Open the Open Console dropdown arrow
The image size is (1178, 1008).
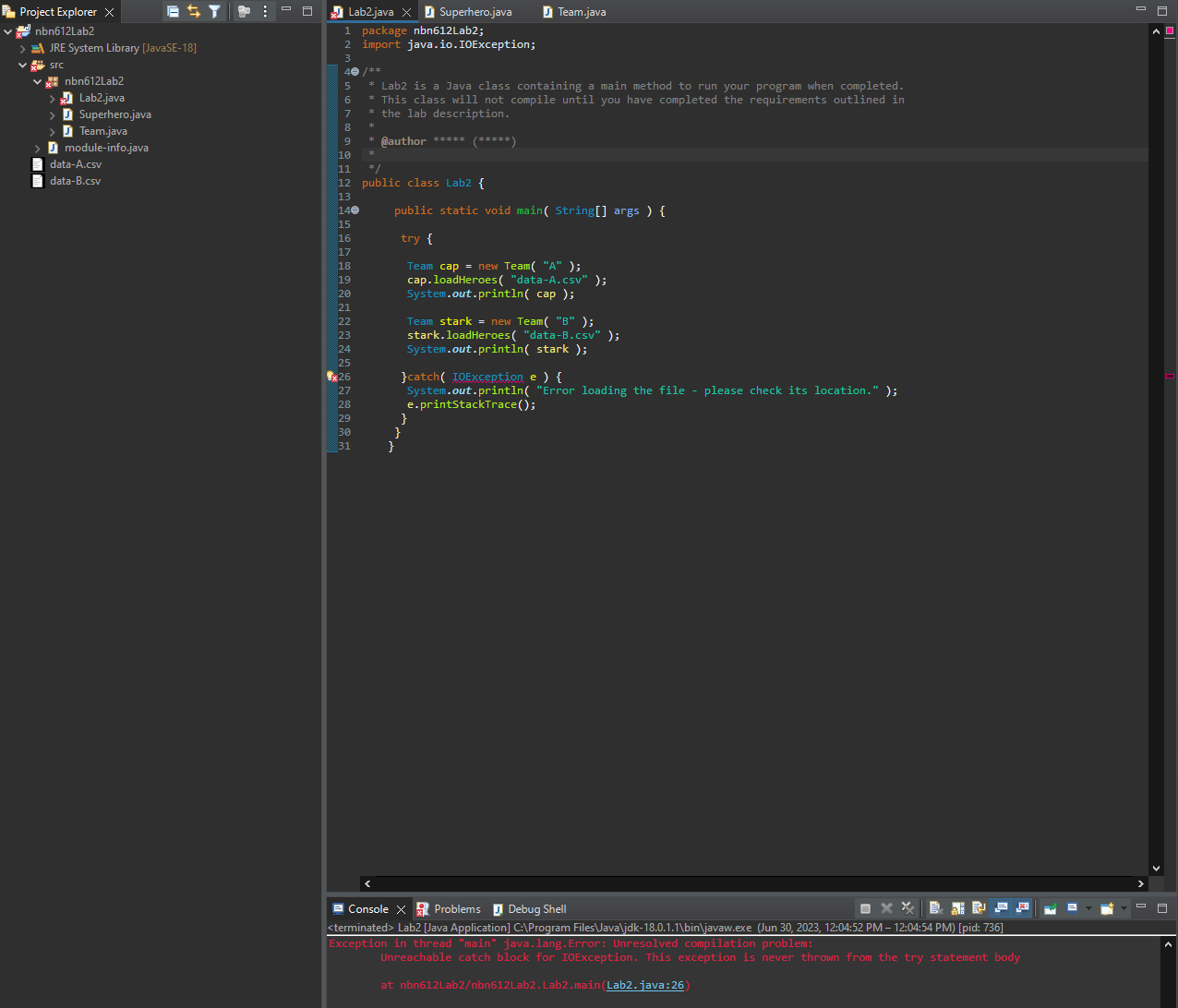click(x=1124, y=908)
